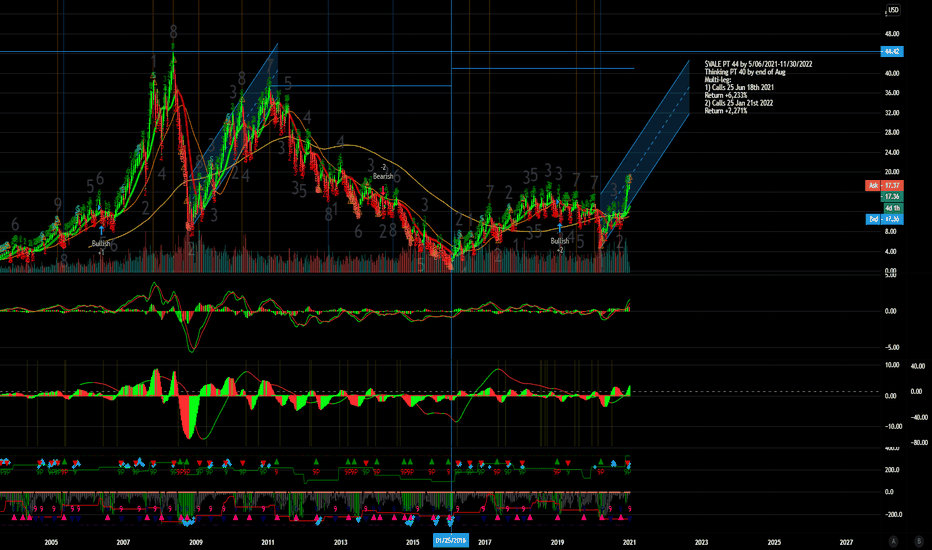Click the 200.0 value on lower indicator axis
This screenshot has width=932, height=550.
click(x=892, y=470)
